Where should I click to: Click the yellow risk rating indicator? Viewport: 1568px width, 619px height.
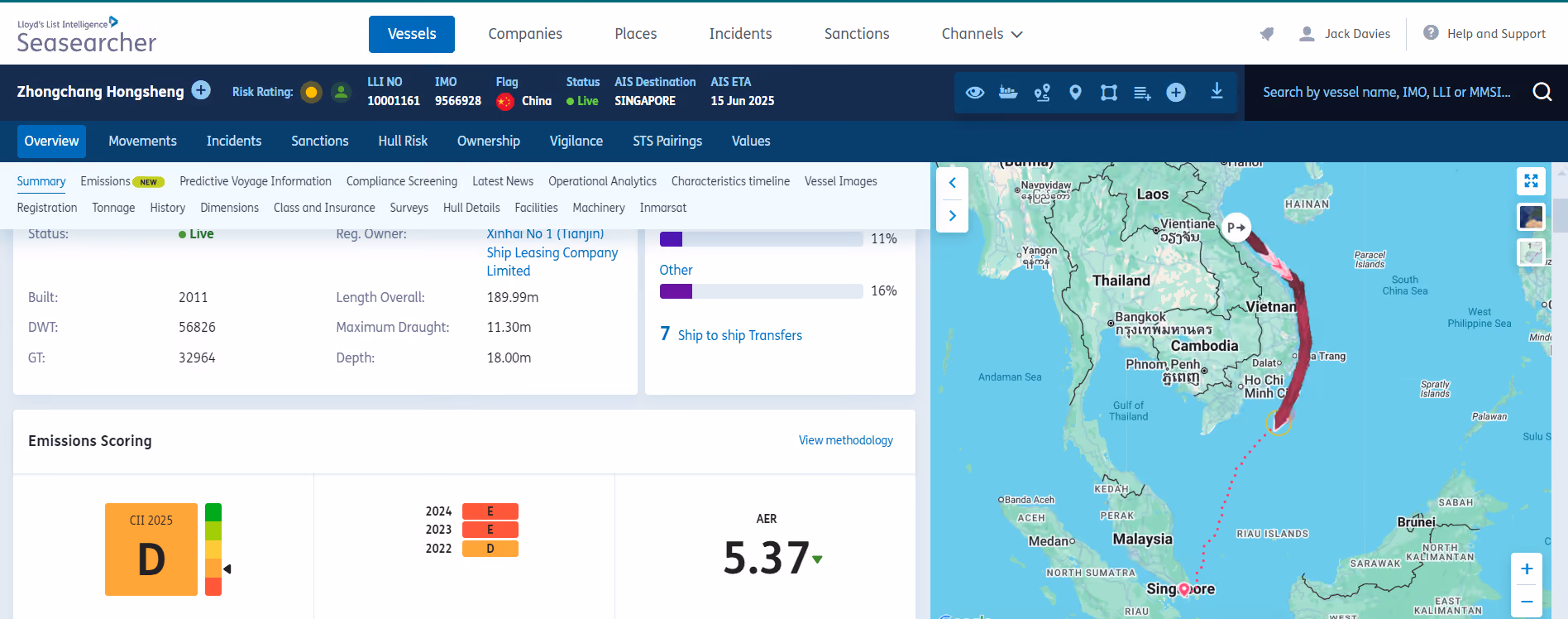point(311,92)
